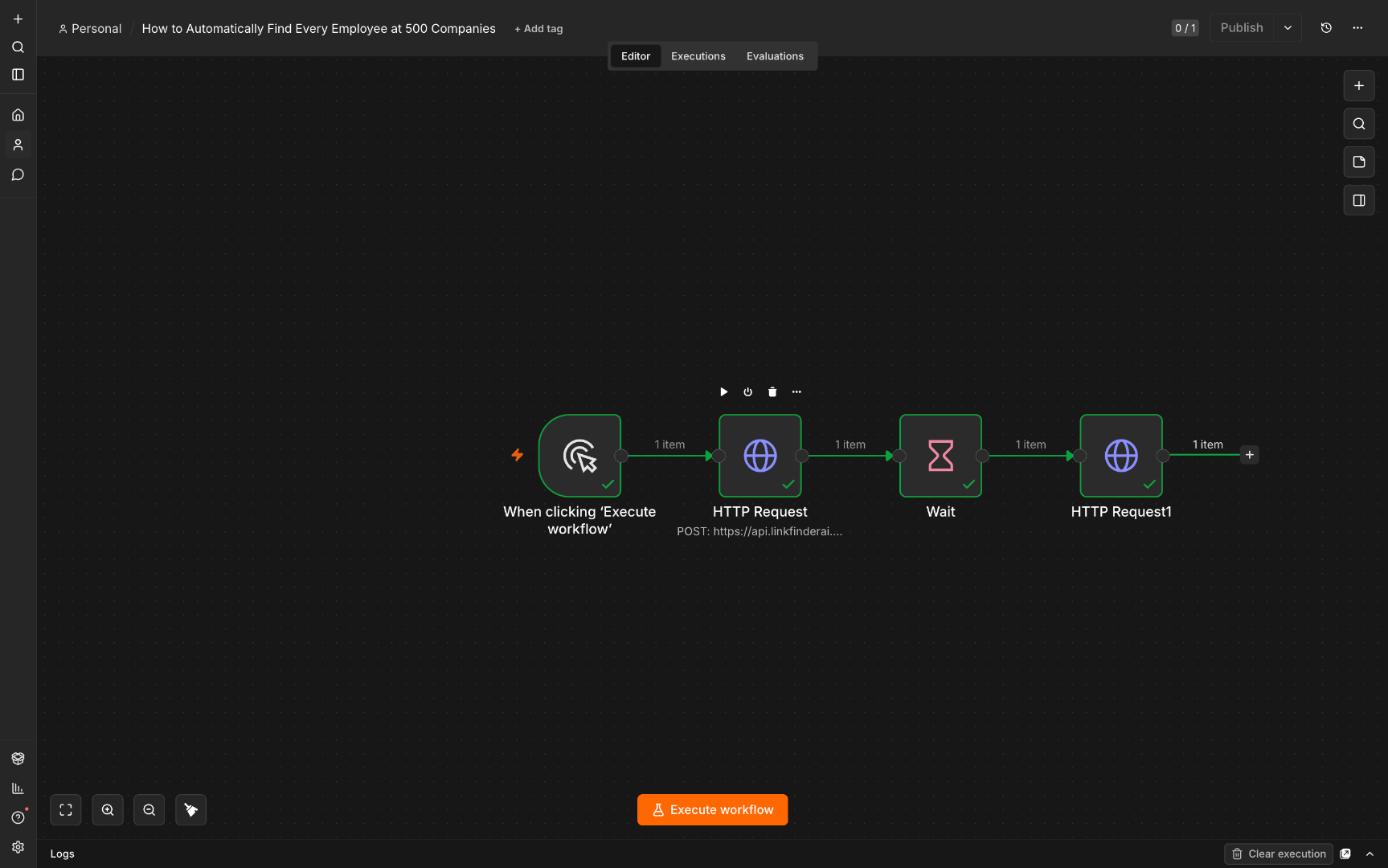
Task: Open the workflow options ellipsis menu
Action: (x=1357, y=28)
